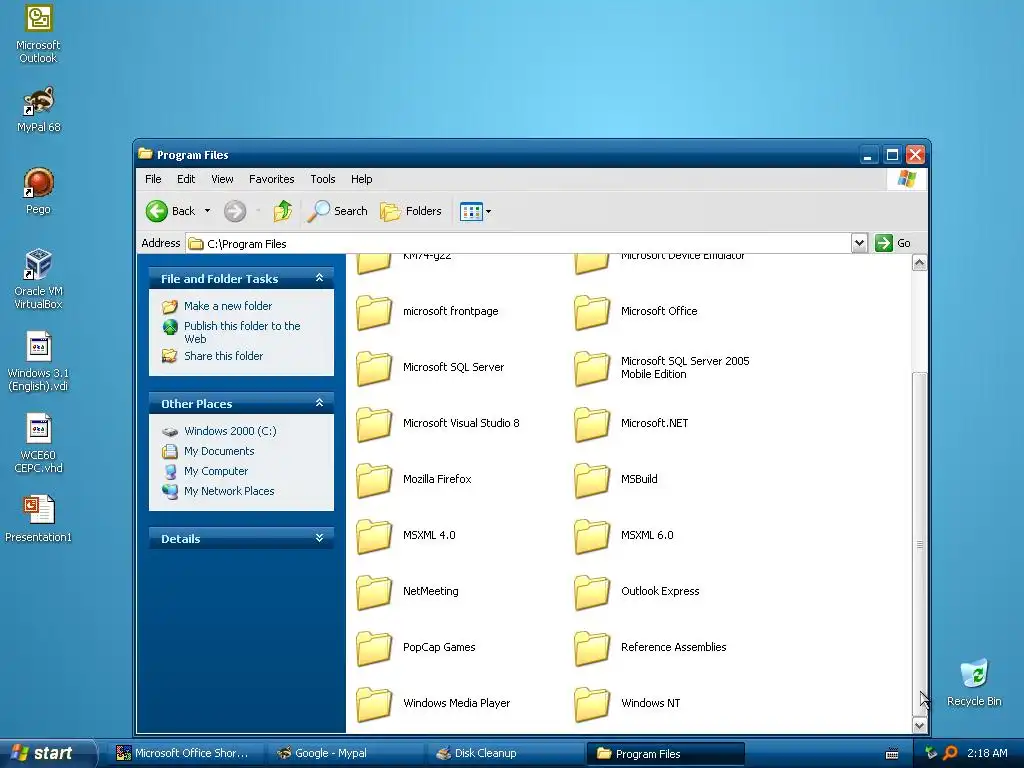The height and width of the screenshot is (768, 1024).
Task: Open the Favorites menu
Action: pyautogui.click(x=272, y=179)
